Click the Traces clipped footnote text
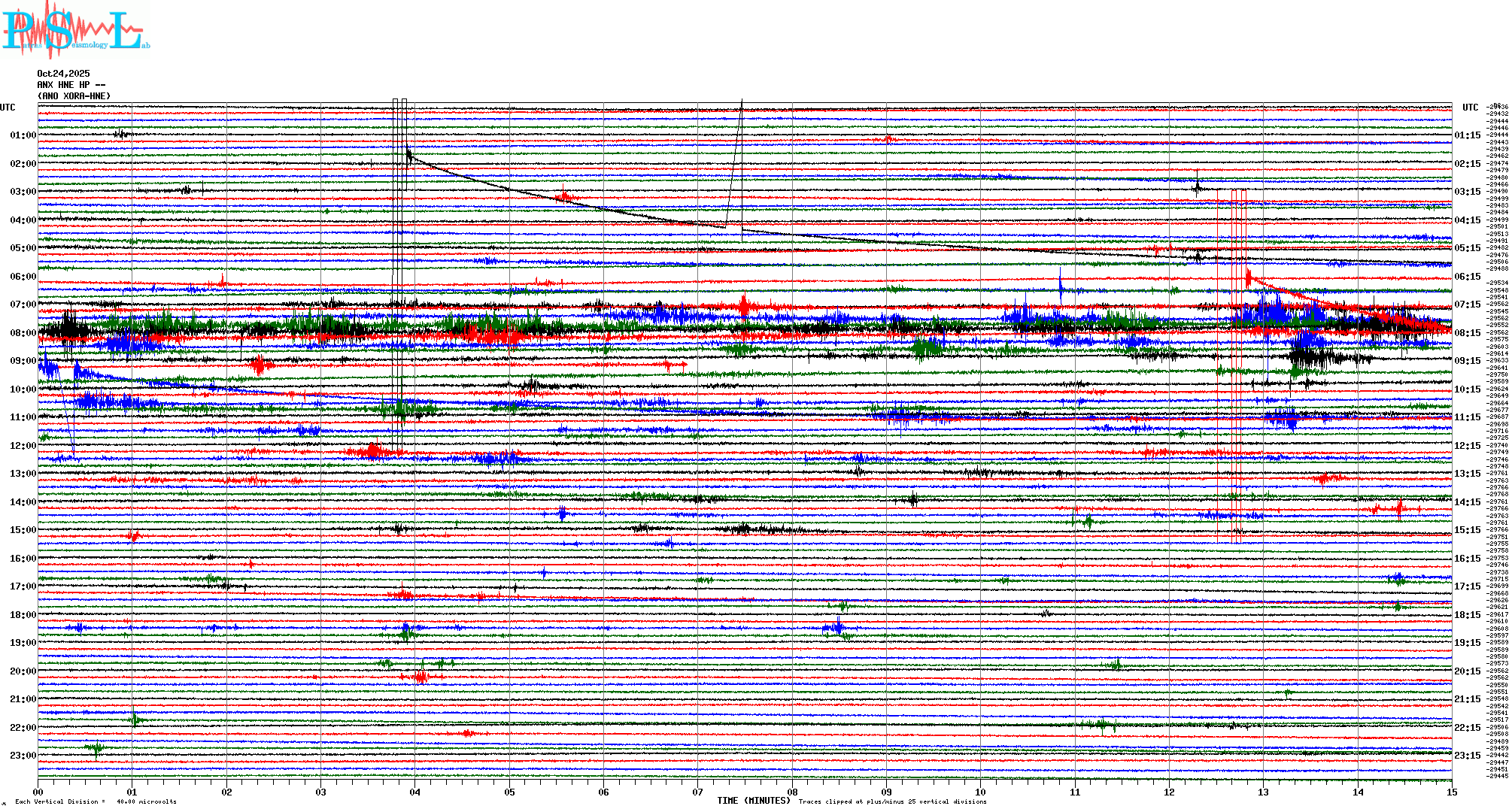 pyautogui.click(x=892, y=801)
